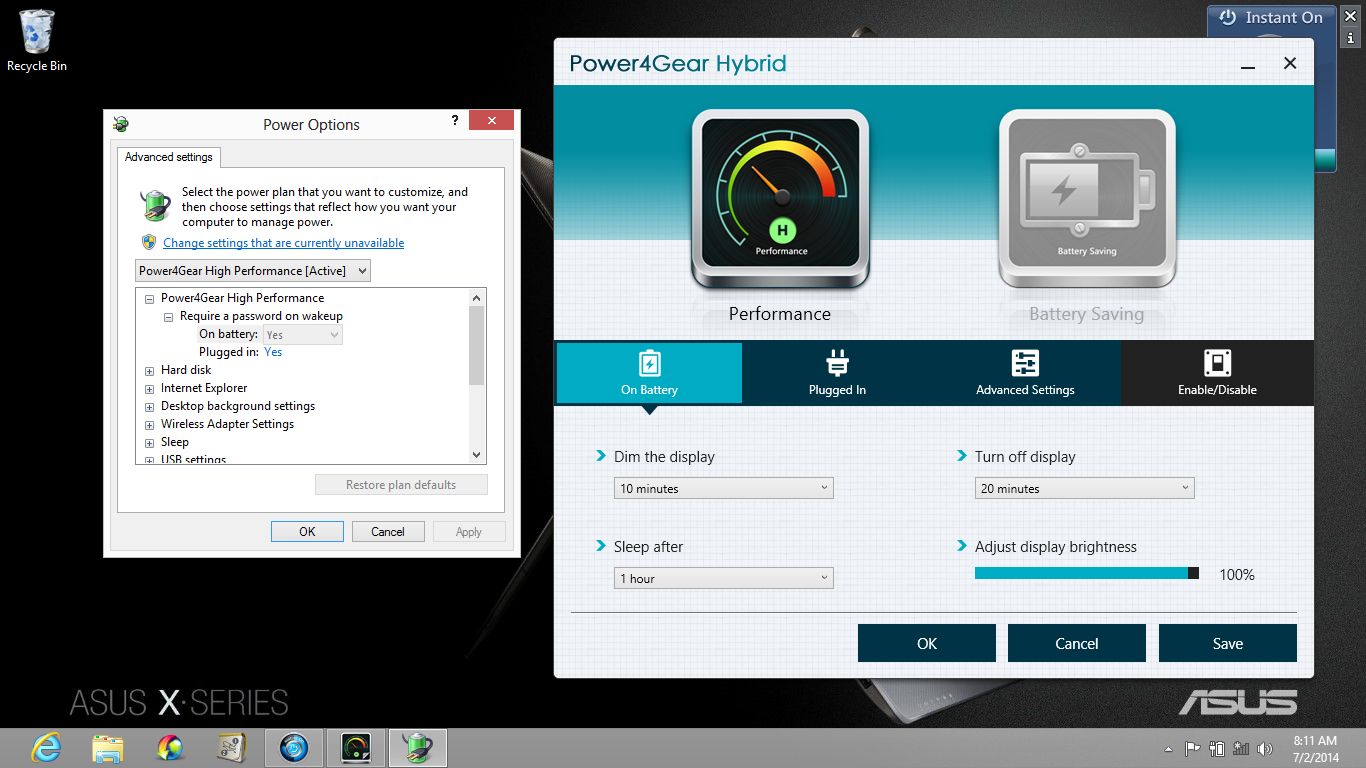Select the Battery Saving mode icon
This screenshot has height=768, width=1366.
tap(1087, 199)
